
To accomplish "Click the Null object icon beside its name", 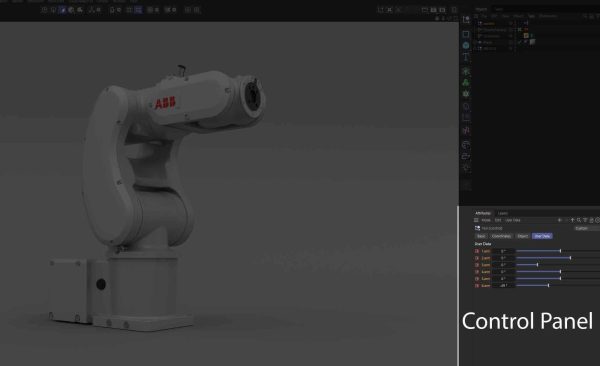I will (x=477, y=228).
